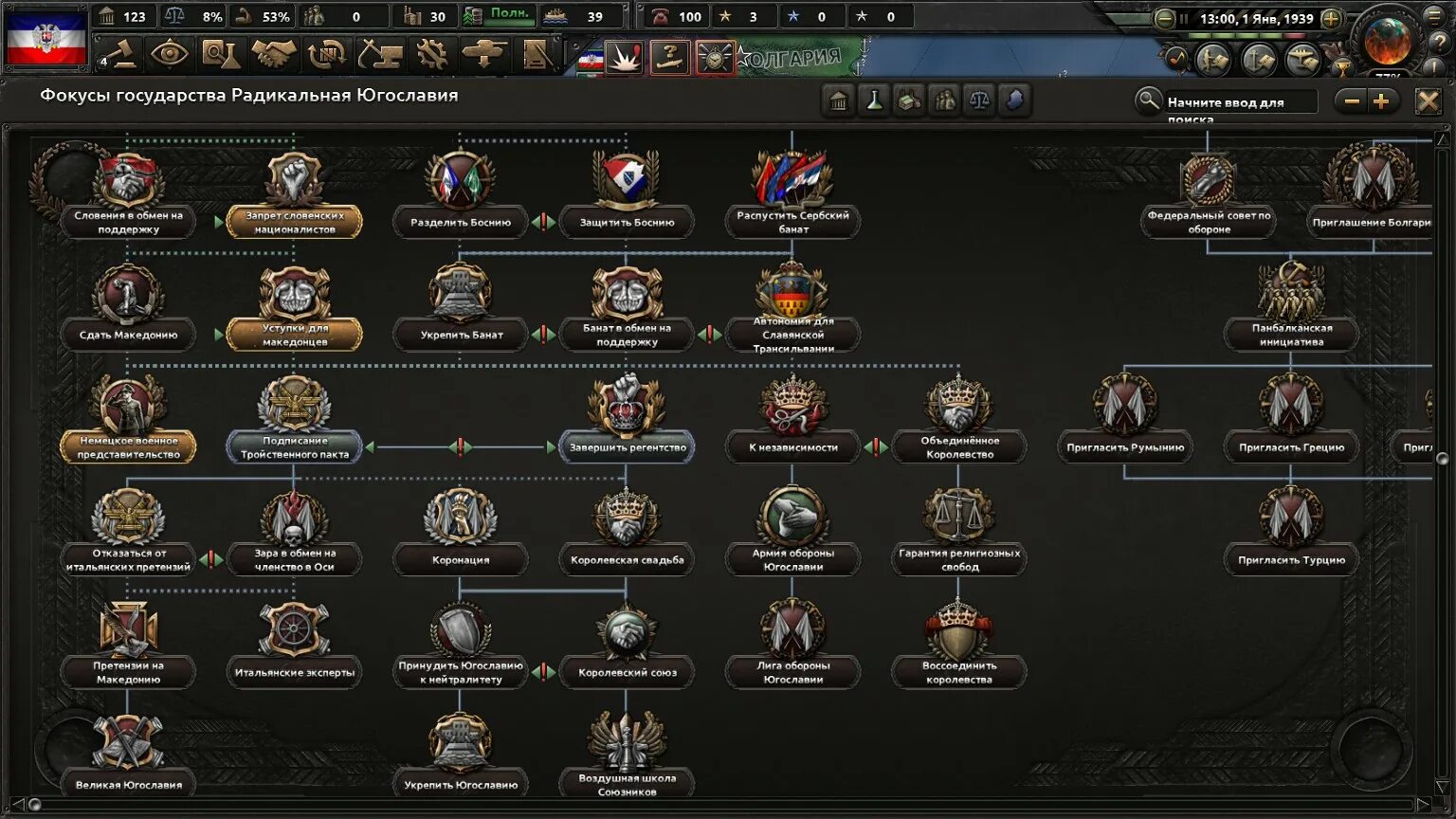Viewport: 1456px width, 819px height.
Task: Select the Пригласить Румынию focus
Action: point(1125,447)
